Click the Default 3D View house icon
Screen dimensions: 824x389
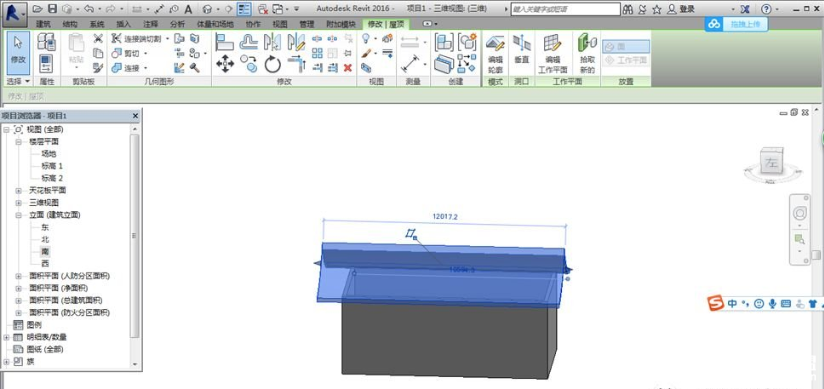[x=208, y=9]
